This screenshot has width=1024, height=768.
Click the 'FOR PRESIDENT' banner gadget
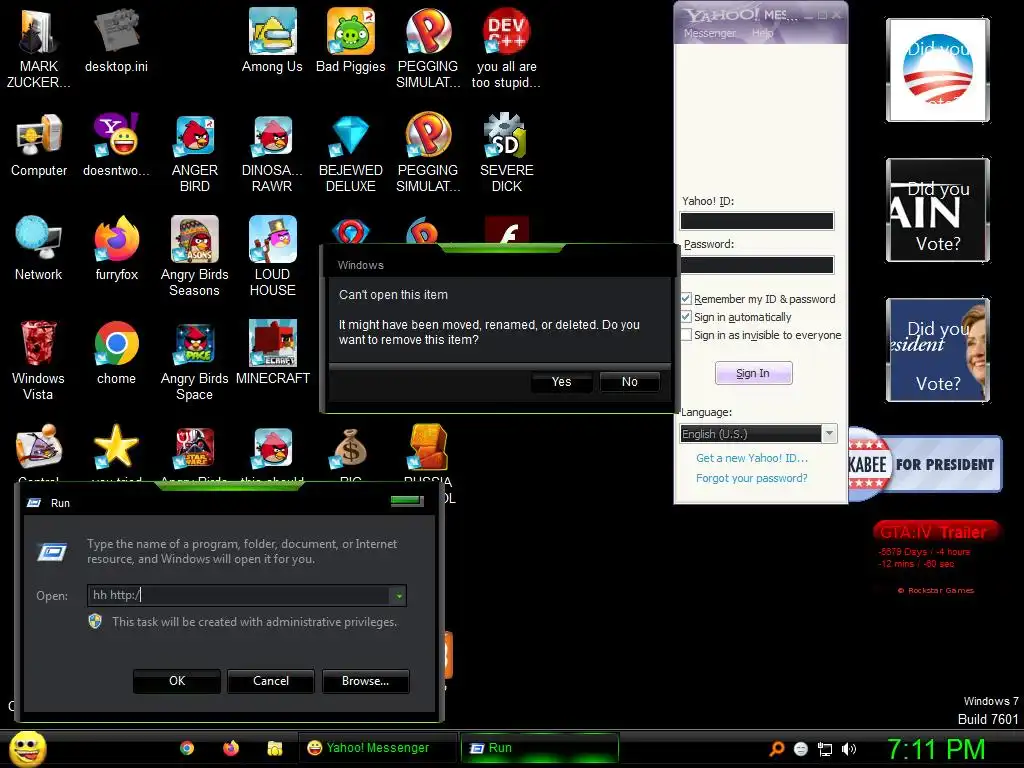925,464
